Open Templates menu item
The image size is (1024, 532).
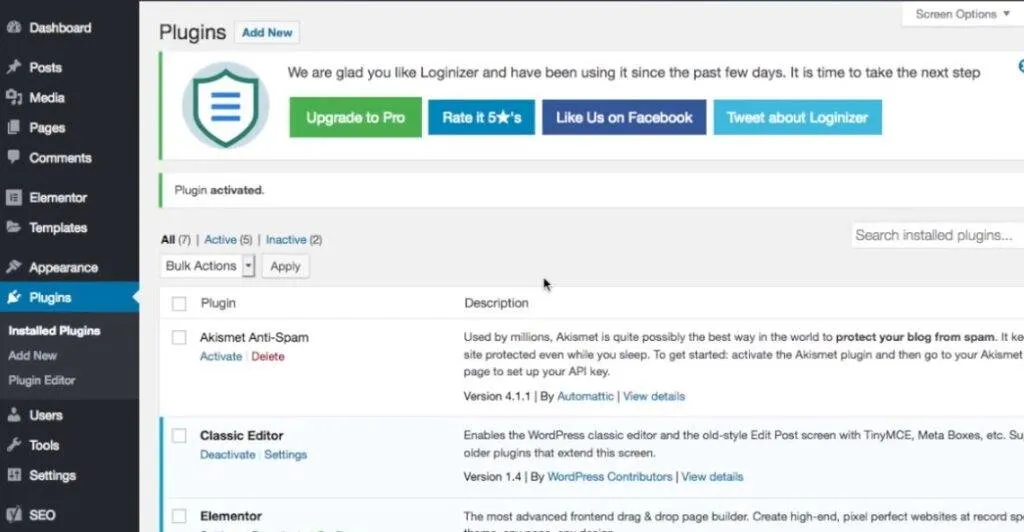pos(58,227)
